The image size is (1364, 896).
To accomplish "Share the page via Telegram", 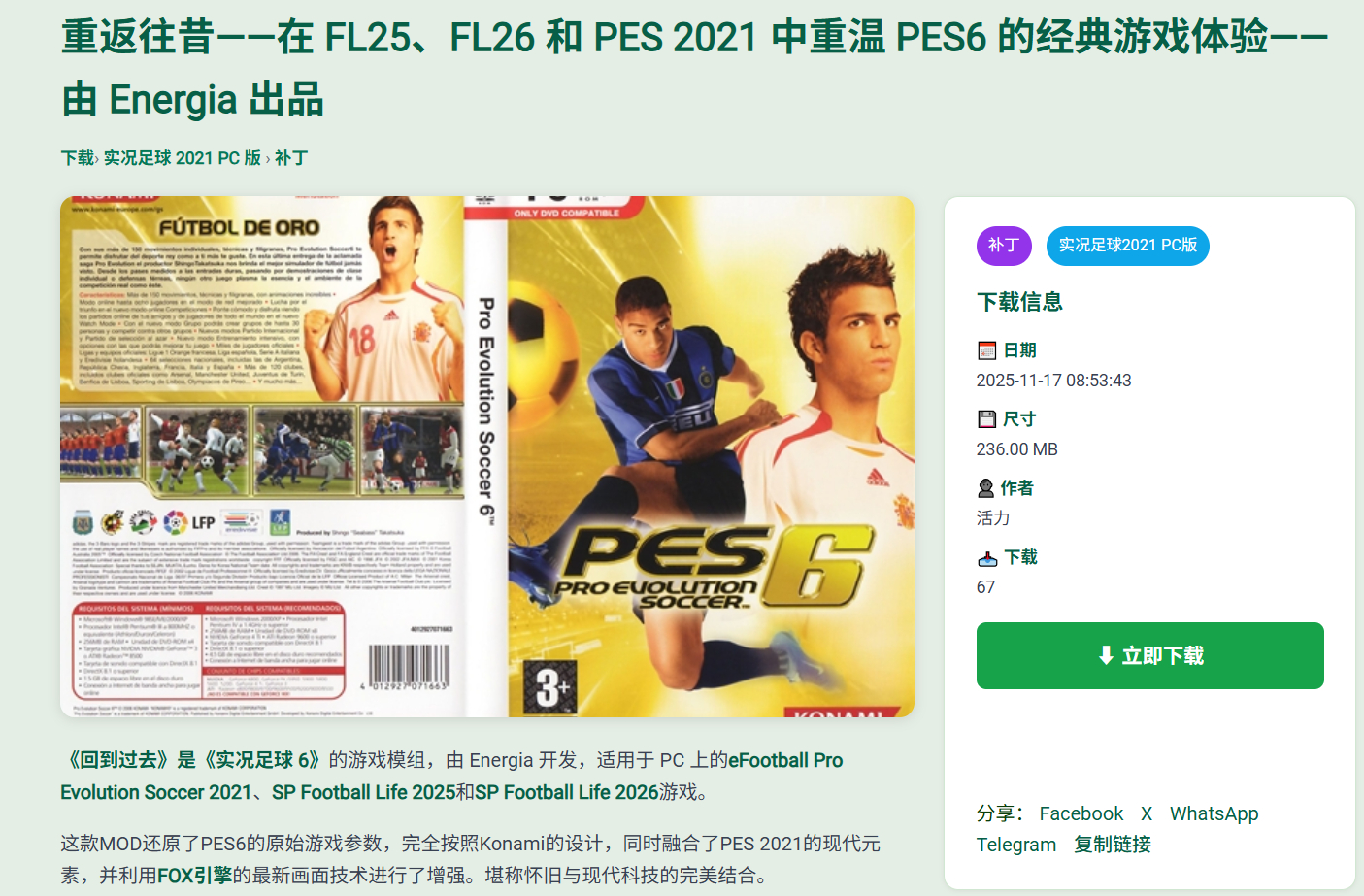I will [1015, 845].
